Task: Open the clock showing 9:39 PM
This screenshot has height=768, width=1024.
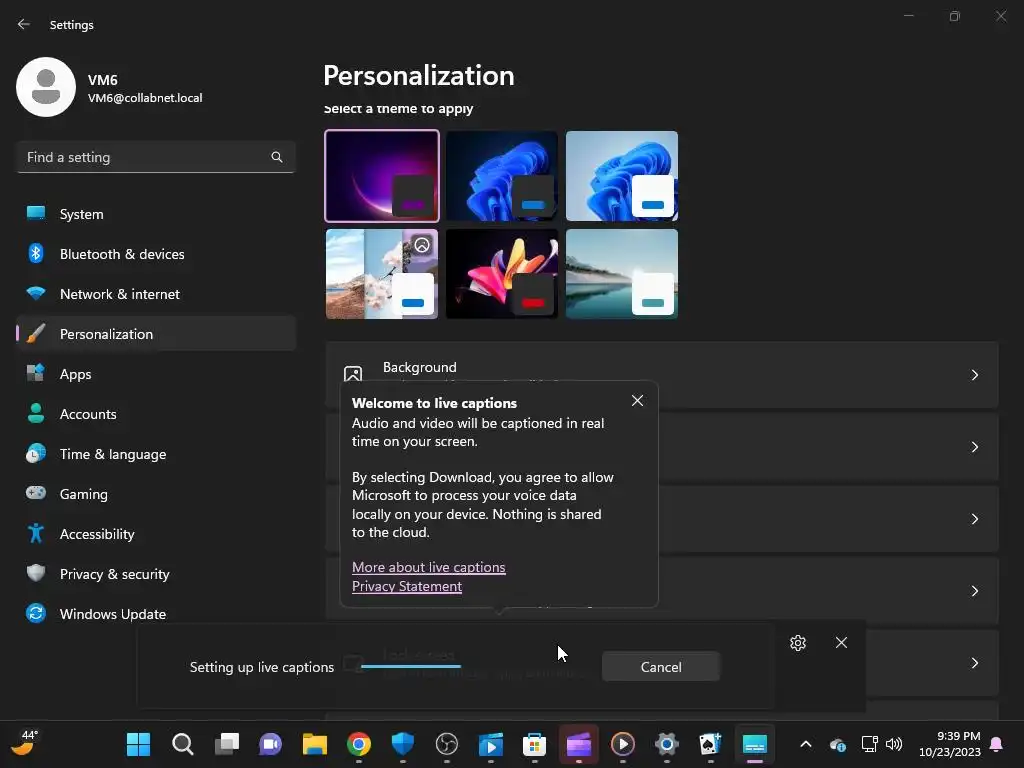Action: coord(950,744)
